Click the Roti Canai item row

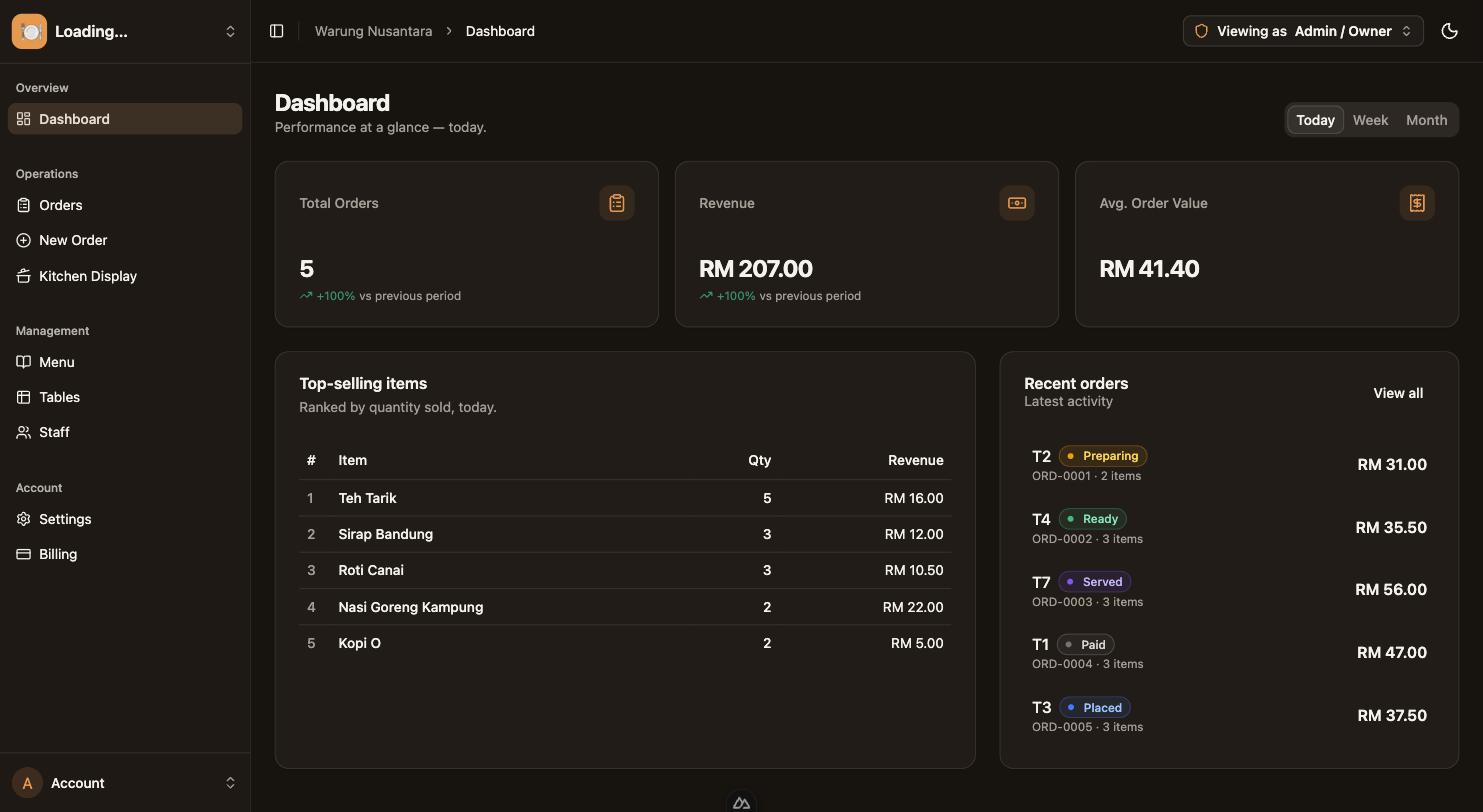point(625,570)
